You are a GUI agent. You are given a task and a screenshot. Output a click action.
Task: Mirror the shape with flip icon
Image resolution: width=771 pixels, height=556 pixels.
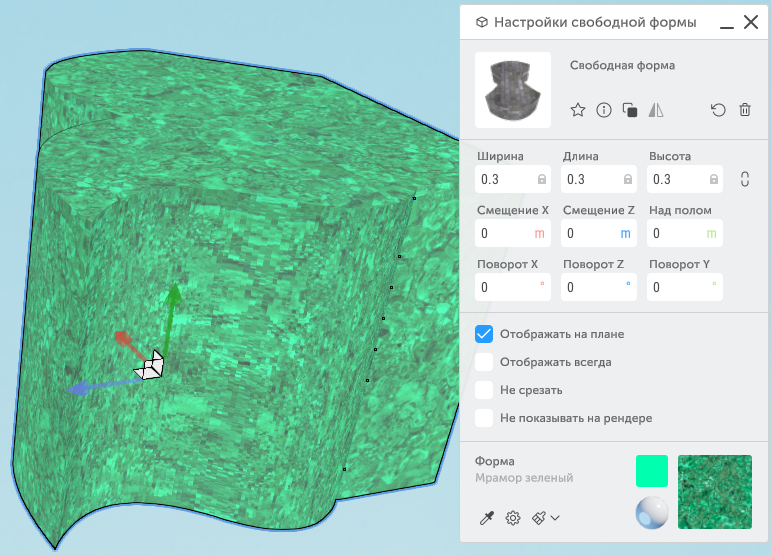click(x=656, y=110)
